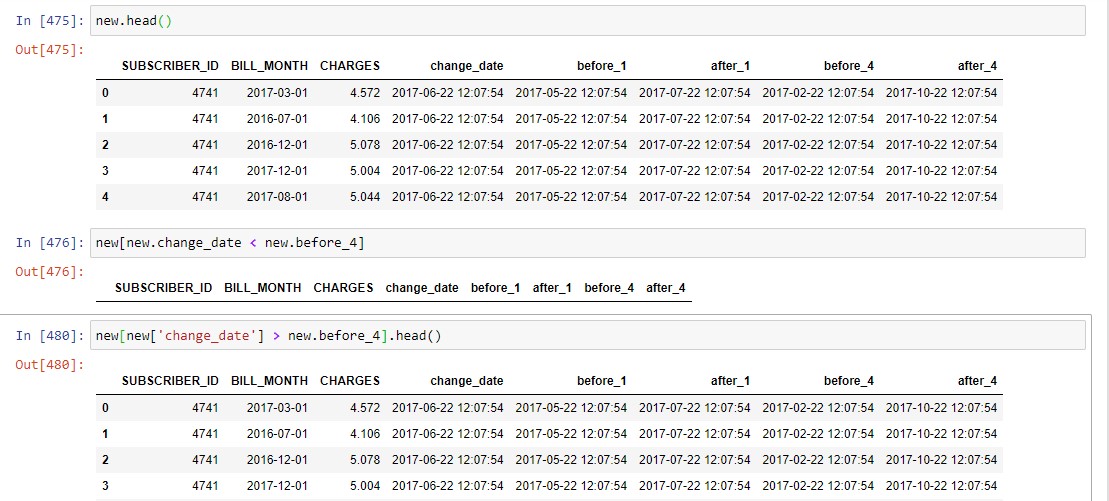1109x501 pixels.
Task: Click CHARGES header in empty Out[476] table
Action: coord(343,288)
